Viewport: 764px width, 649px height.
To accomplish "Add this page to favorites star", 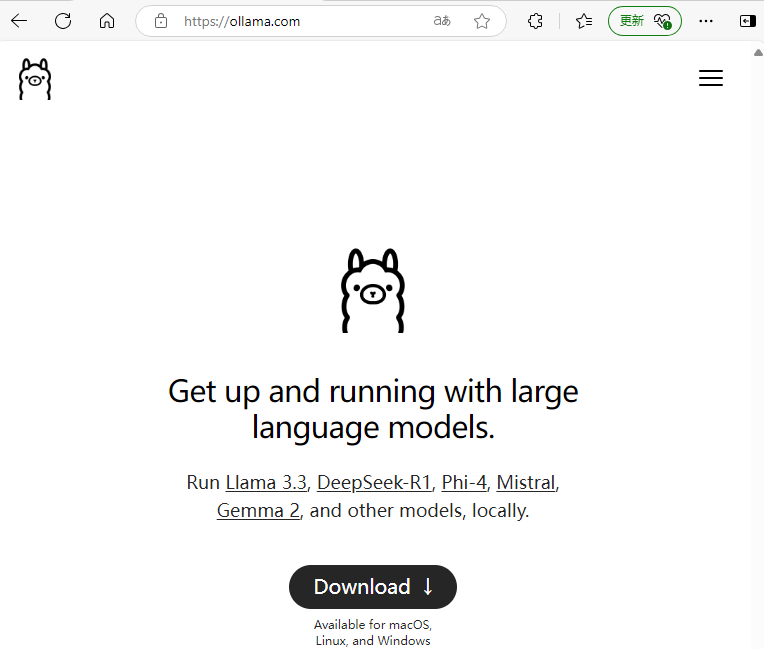I will (x=482, y=21).
